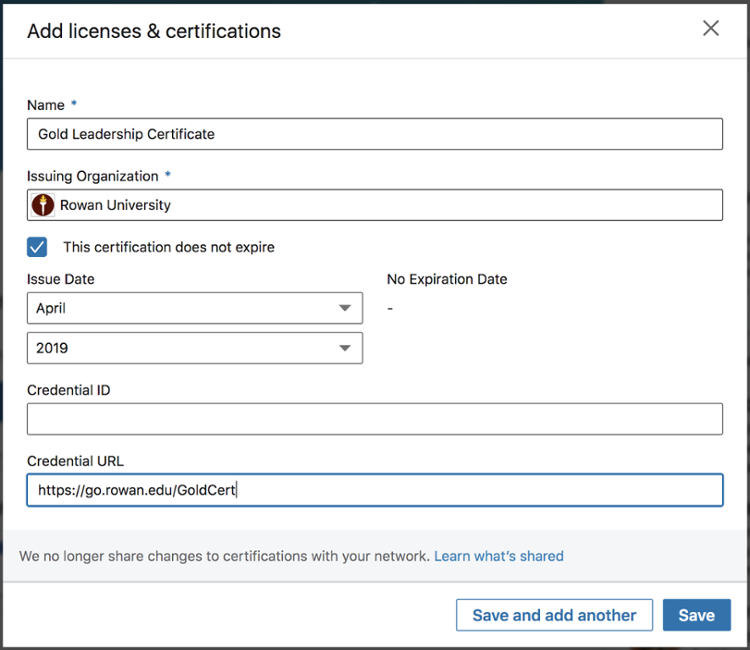This screenshot has height=650, width=750.
Task: Save the certification
Action: pyautogui.click(x=696, y=615)
